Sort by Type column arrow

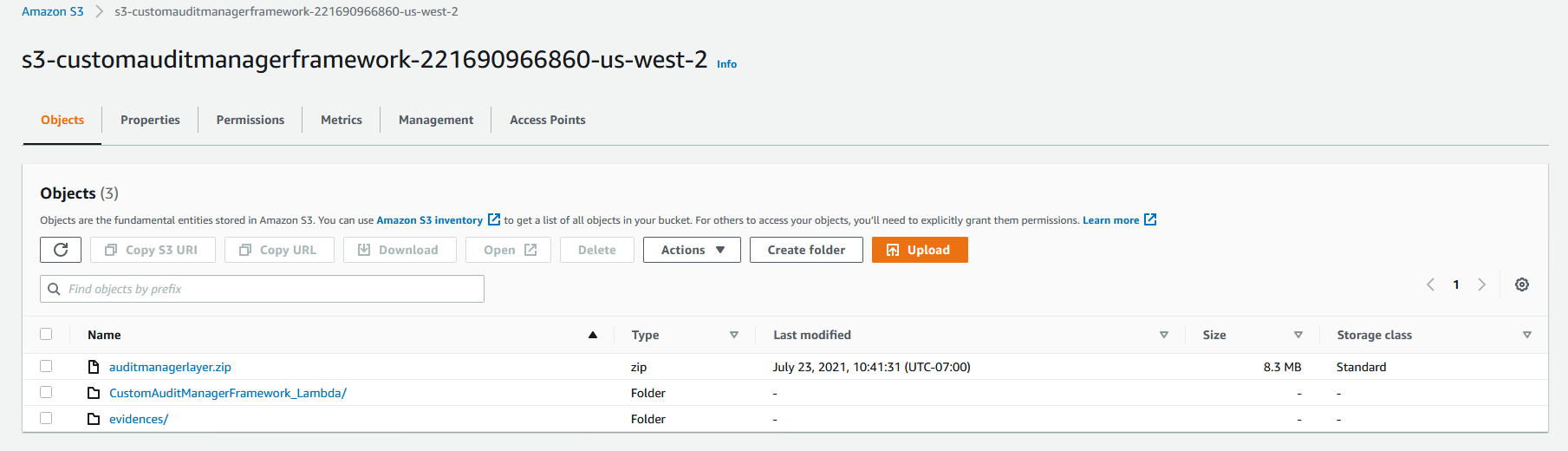pyautogui.click(x=734, y=335)
